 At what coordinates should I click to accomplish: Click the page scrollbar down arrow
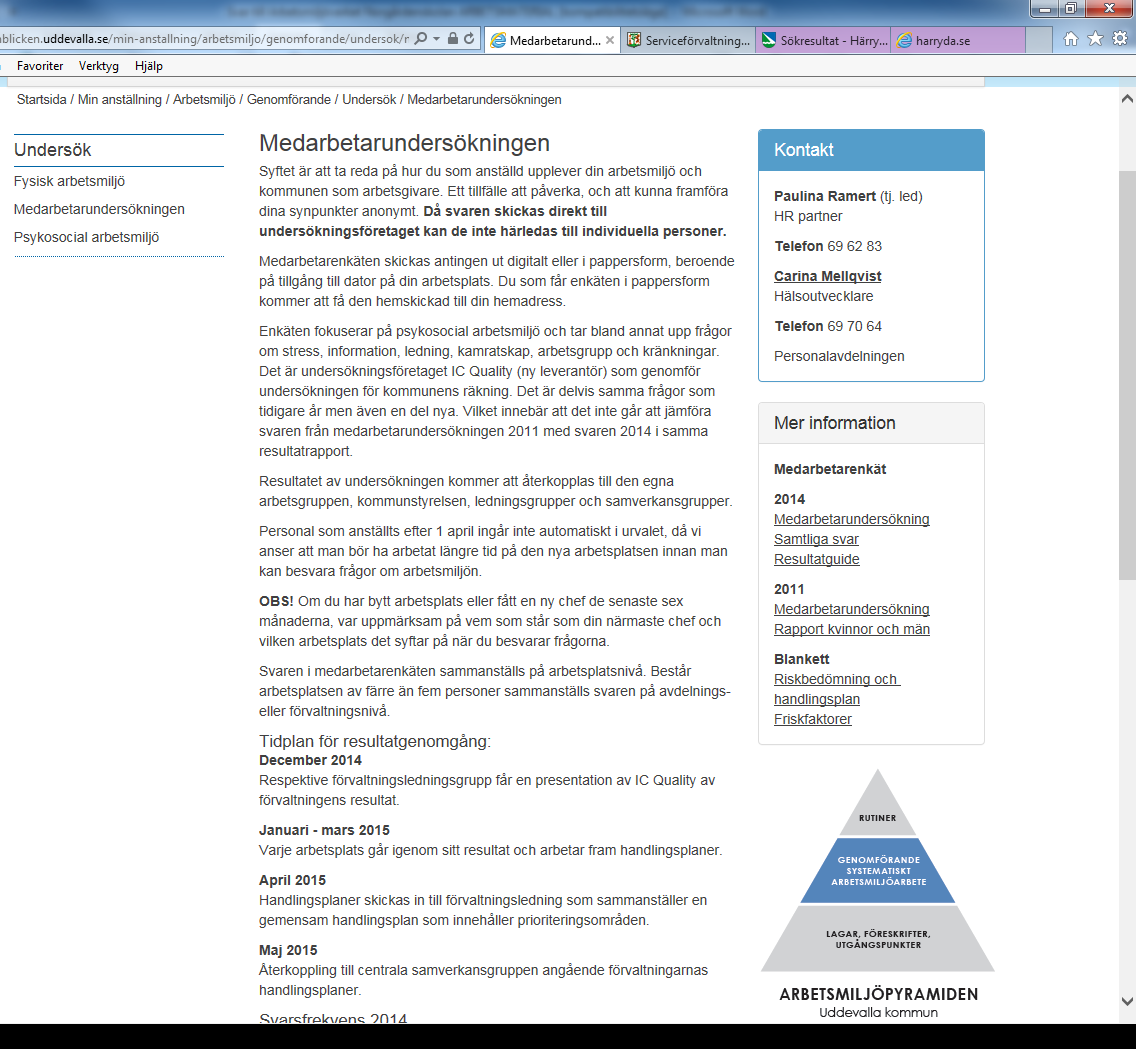1127,1001
